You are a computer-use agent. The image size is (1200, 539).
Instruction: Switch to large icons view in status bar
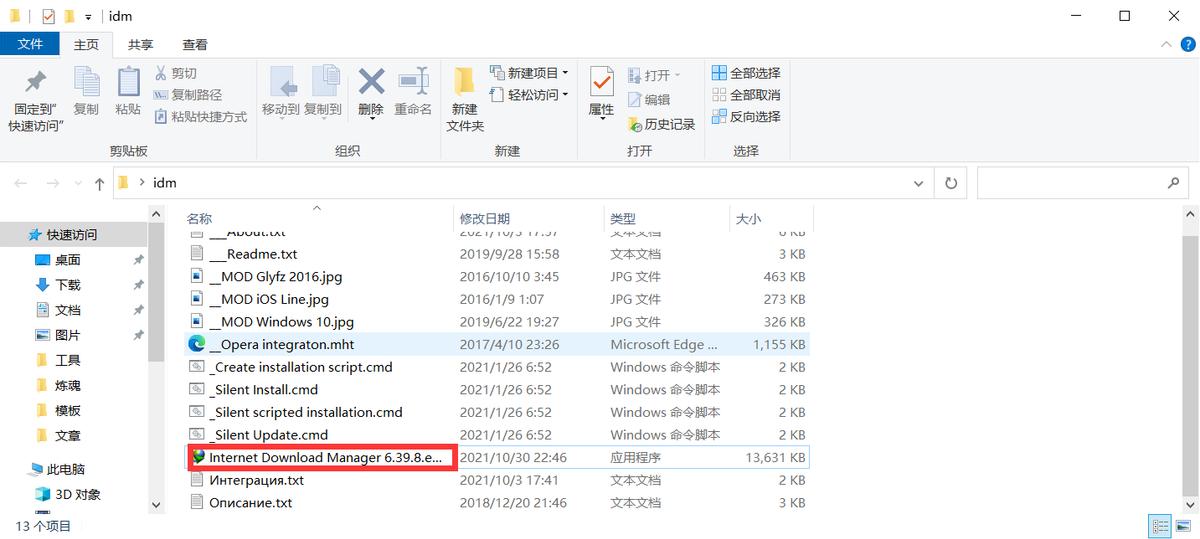tap(1183, 526)
